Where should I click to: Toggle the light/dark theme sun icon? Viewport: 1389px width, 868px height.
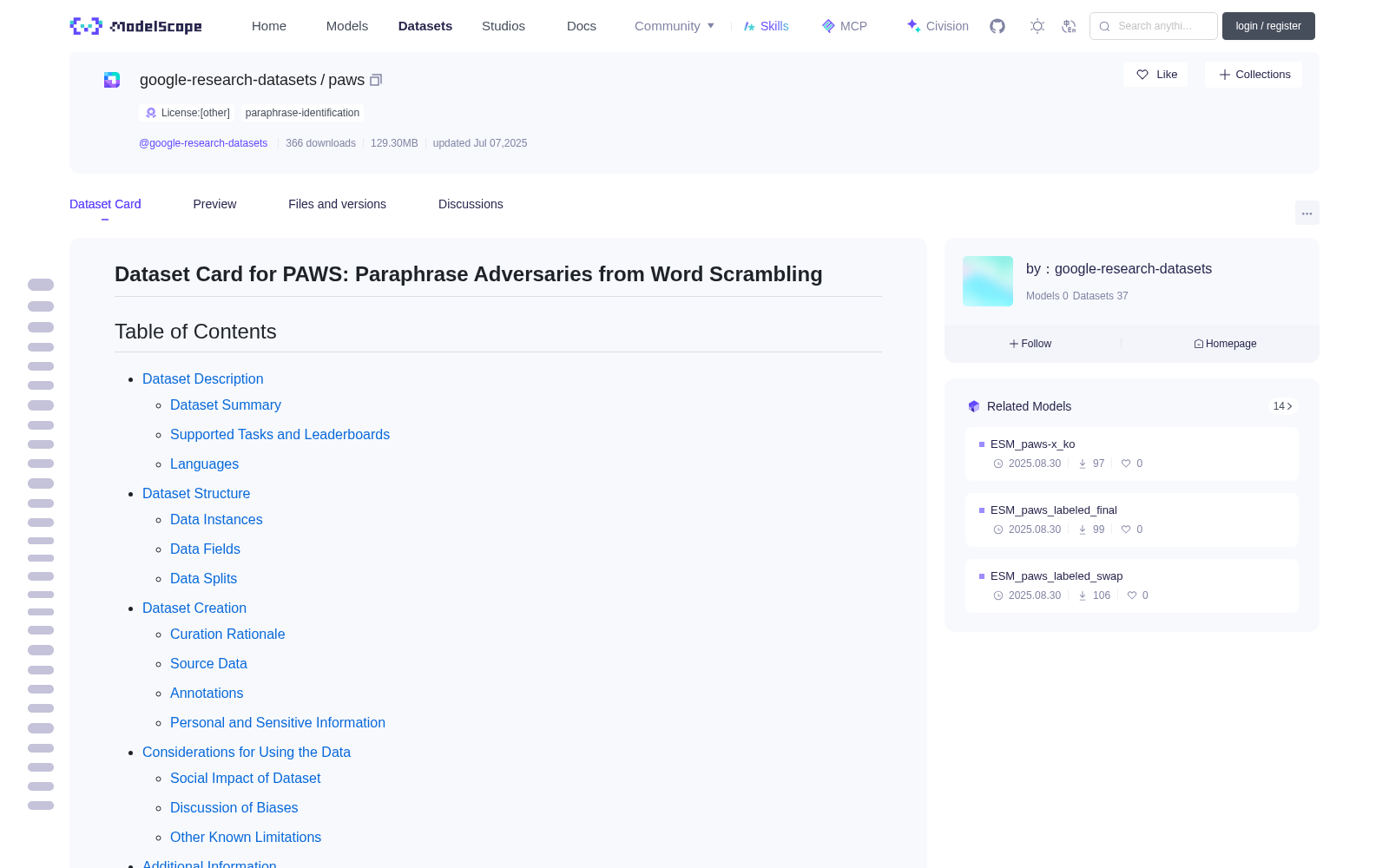[x=1037, y=26]
